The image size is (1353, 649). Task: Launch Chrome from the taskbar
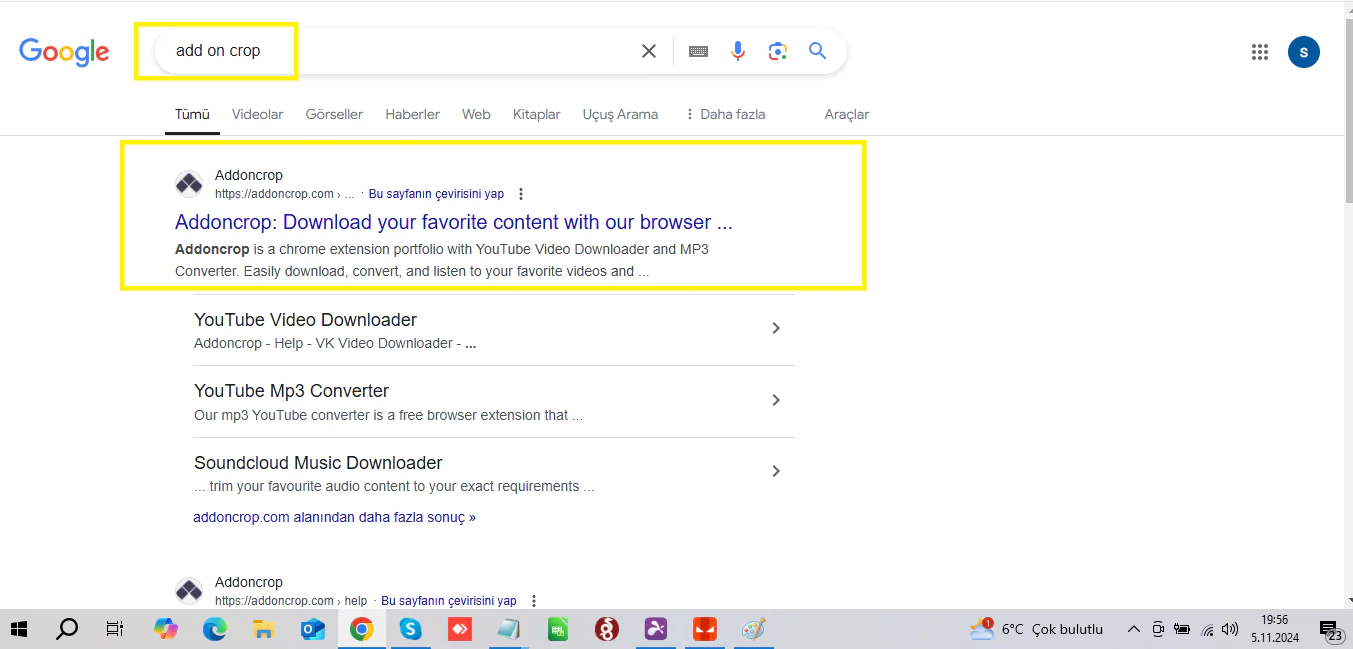[x=361, y=629]
